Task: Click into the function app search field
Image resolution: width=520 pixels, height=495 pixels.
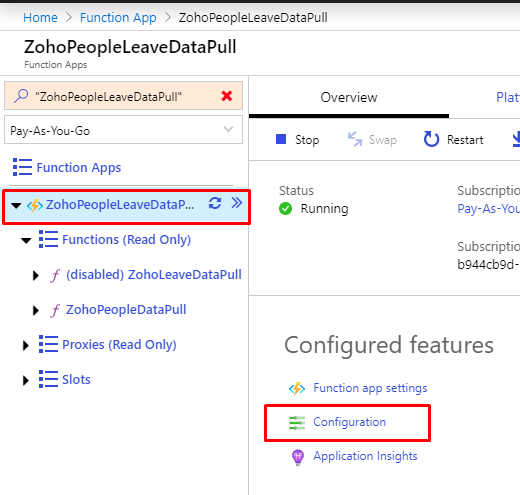Action: click(x=123, y=96)
